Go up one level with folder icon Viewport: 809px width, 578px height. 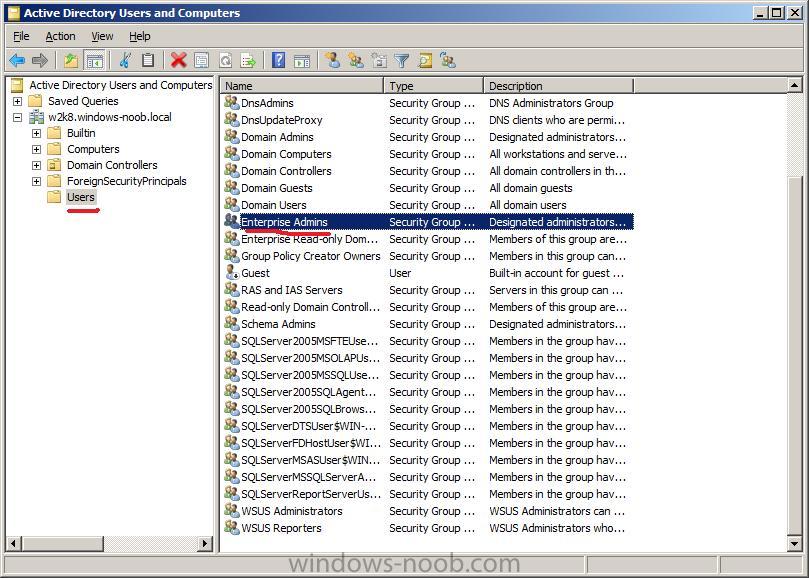71,61
